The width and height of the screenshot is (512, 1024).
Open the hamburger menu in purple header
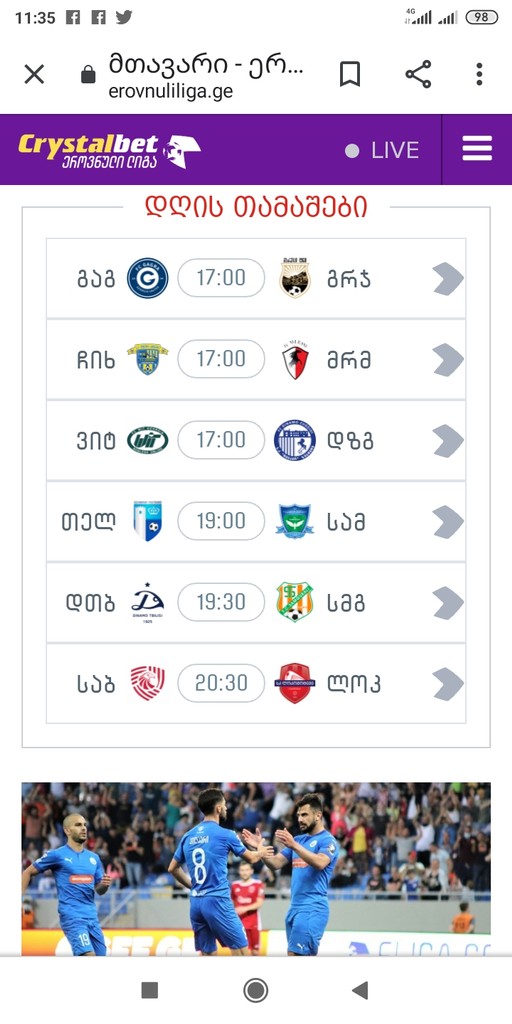(x=477, y=149)
